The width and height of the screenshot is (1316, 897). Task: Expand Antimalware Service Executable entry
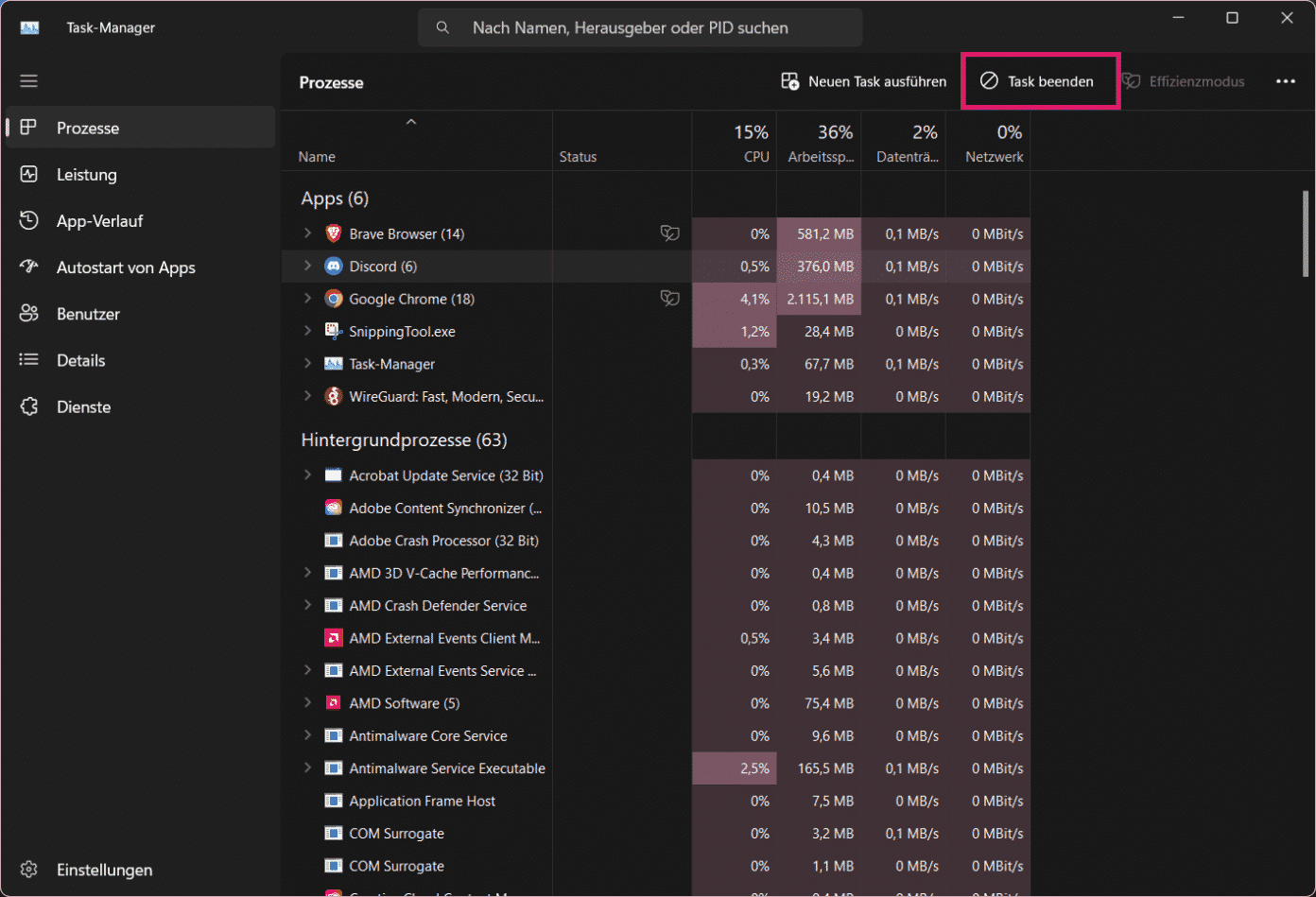(307, 768)
